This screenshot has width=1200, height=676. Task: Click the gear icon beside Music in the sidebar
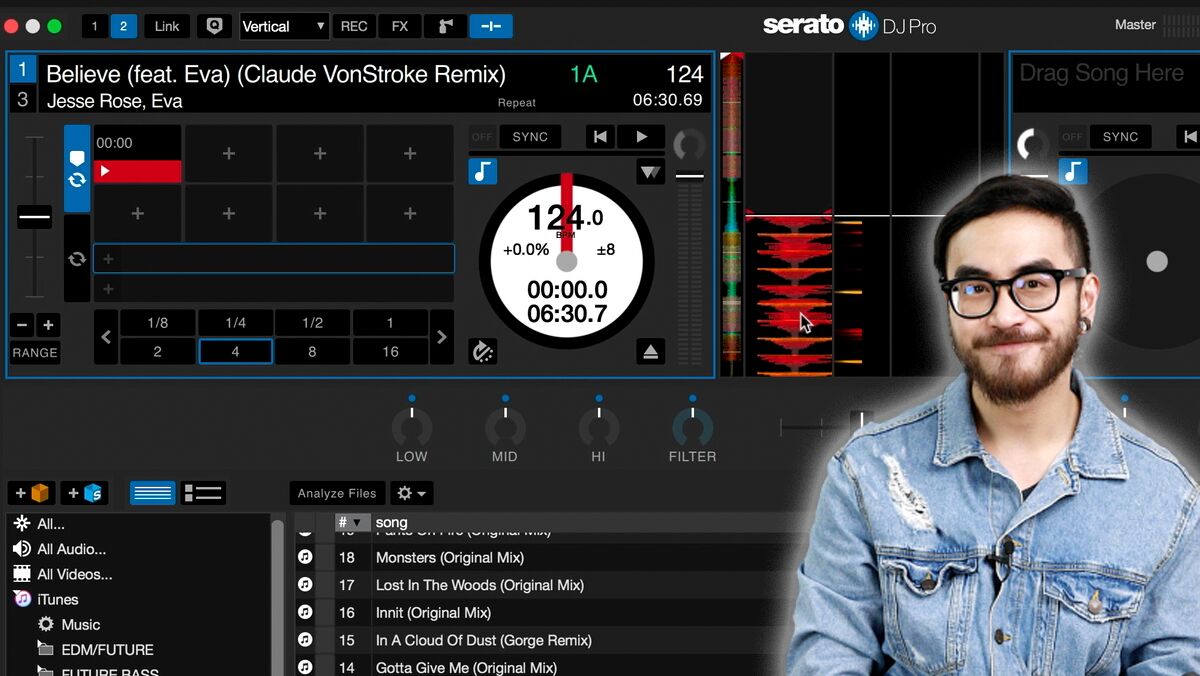[46, 624]
